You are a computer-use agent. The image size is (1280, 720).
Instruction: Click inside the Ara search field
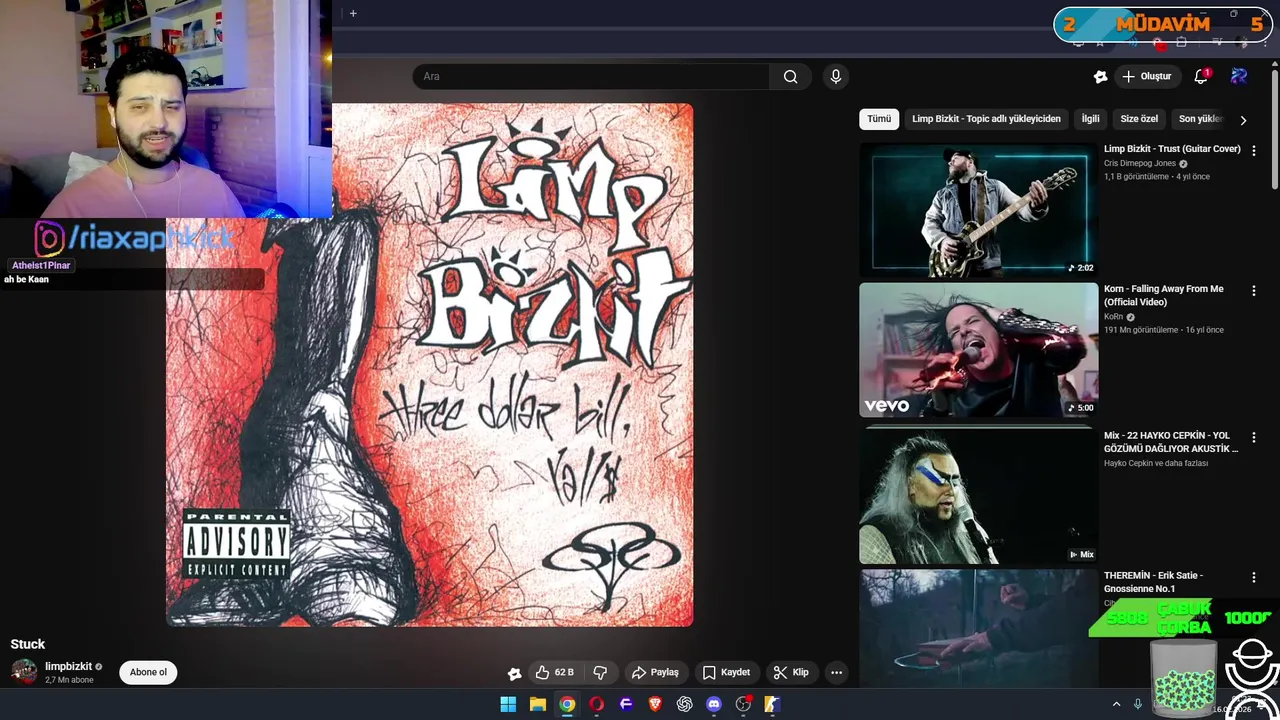click(590, 77)
